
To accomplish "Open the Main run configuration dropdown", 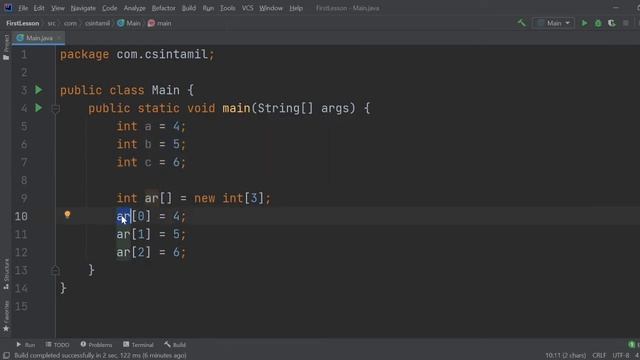I will coord(553,23).
